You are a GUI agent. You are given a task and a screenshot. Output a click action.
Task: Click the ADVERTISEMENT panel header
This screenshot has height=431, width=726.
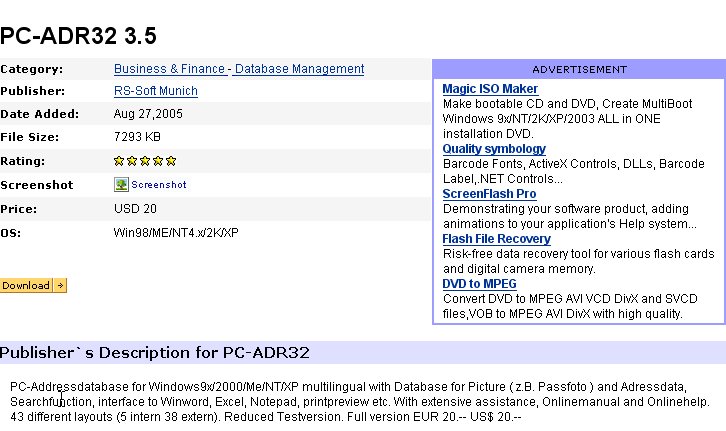click(x=579, y=70)
